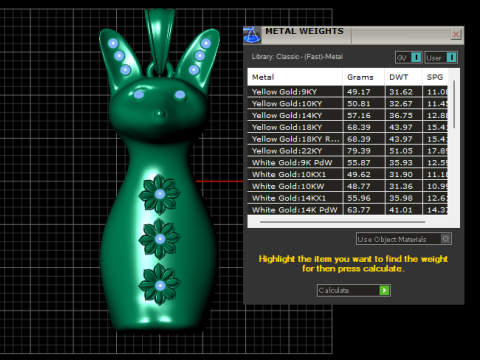Select the Yellow Gold:10KY row
Image resolution: width=480 pixels, height=360 pixels.
coord(347,104)
